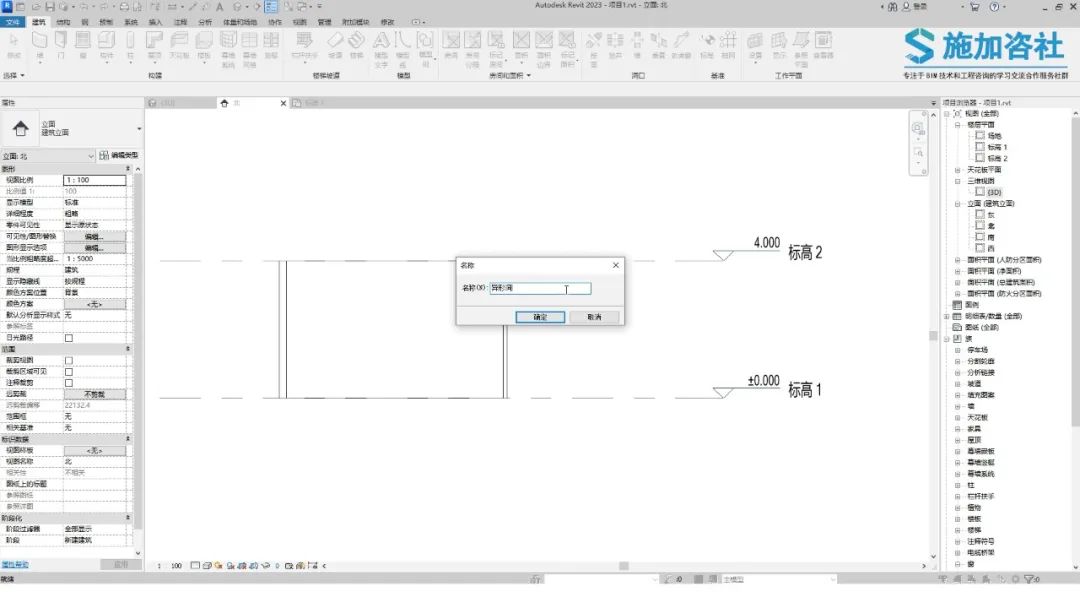Select the Stair tool
Viewport: 1080px width, 608px height.
click(x=356, y=45)
